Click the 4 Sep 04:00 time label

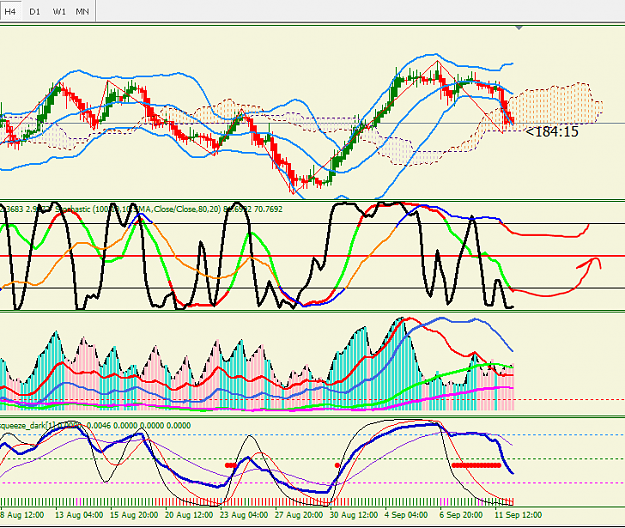[x=406, y=515]
